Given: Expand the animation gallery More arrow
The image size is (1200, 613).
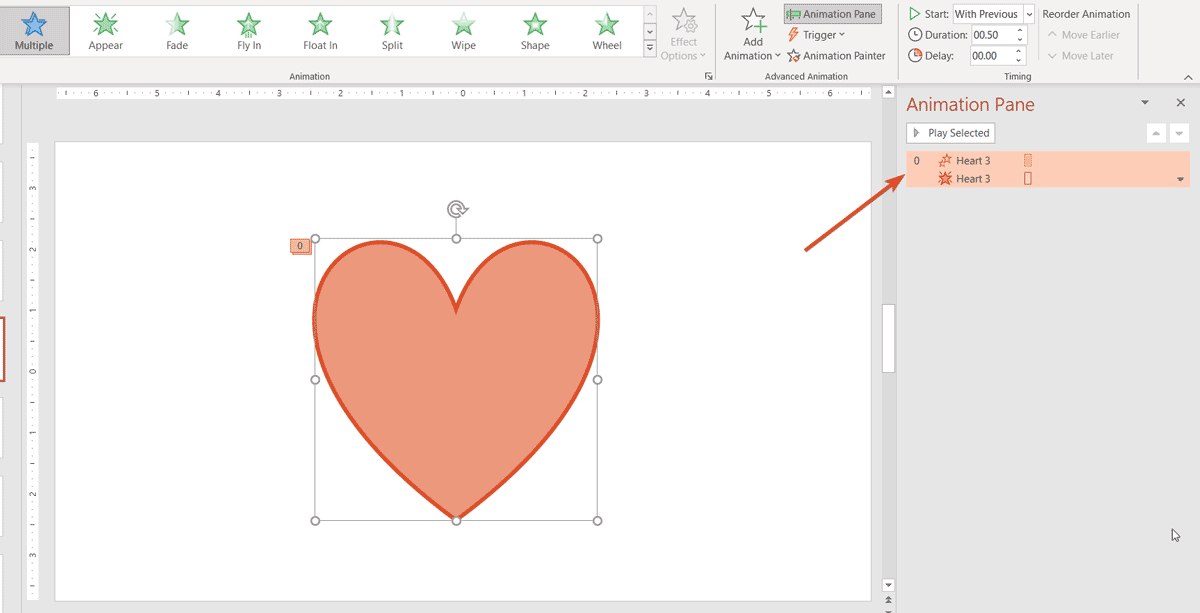Looking at the screenshot, I should point(650,48).
